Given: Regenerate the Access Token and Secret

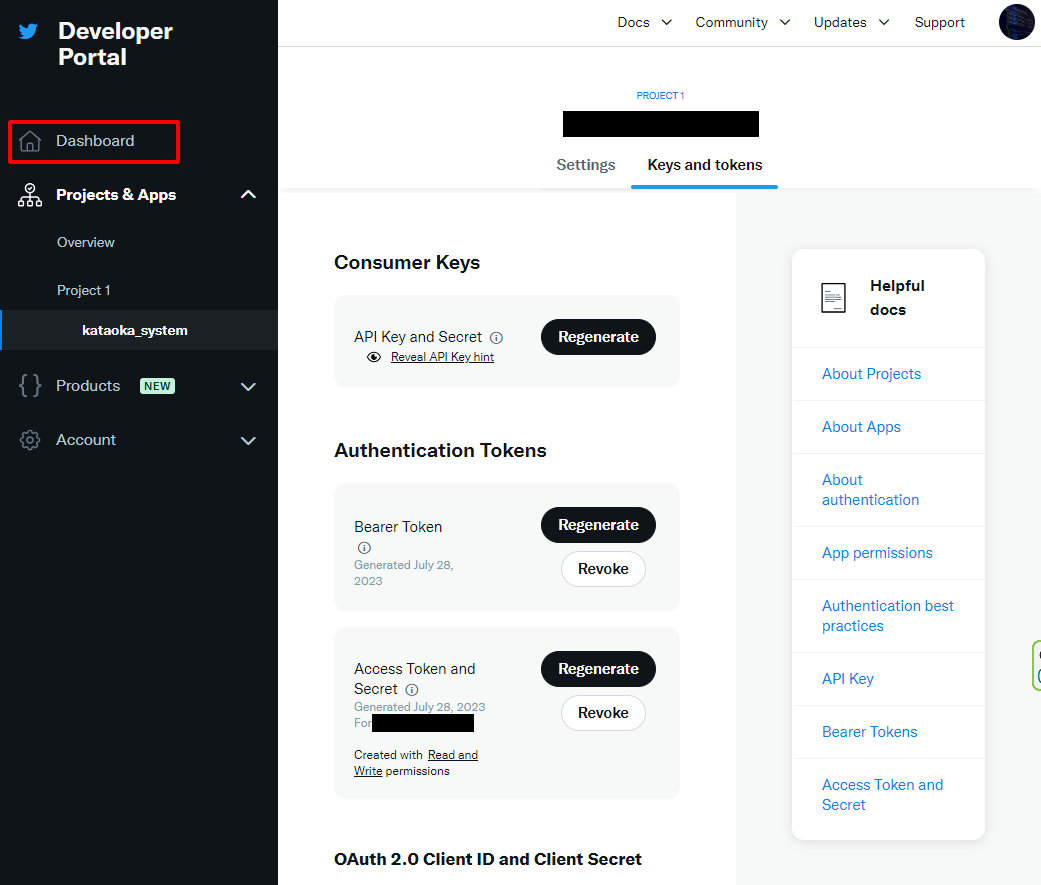Looking at the screenshot, I should [598, 669].
